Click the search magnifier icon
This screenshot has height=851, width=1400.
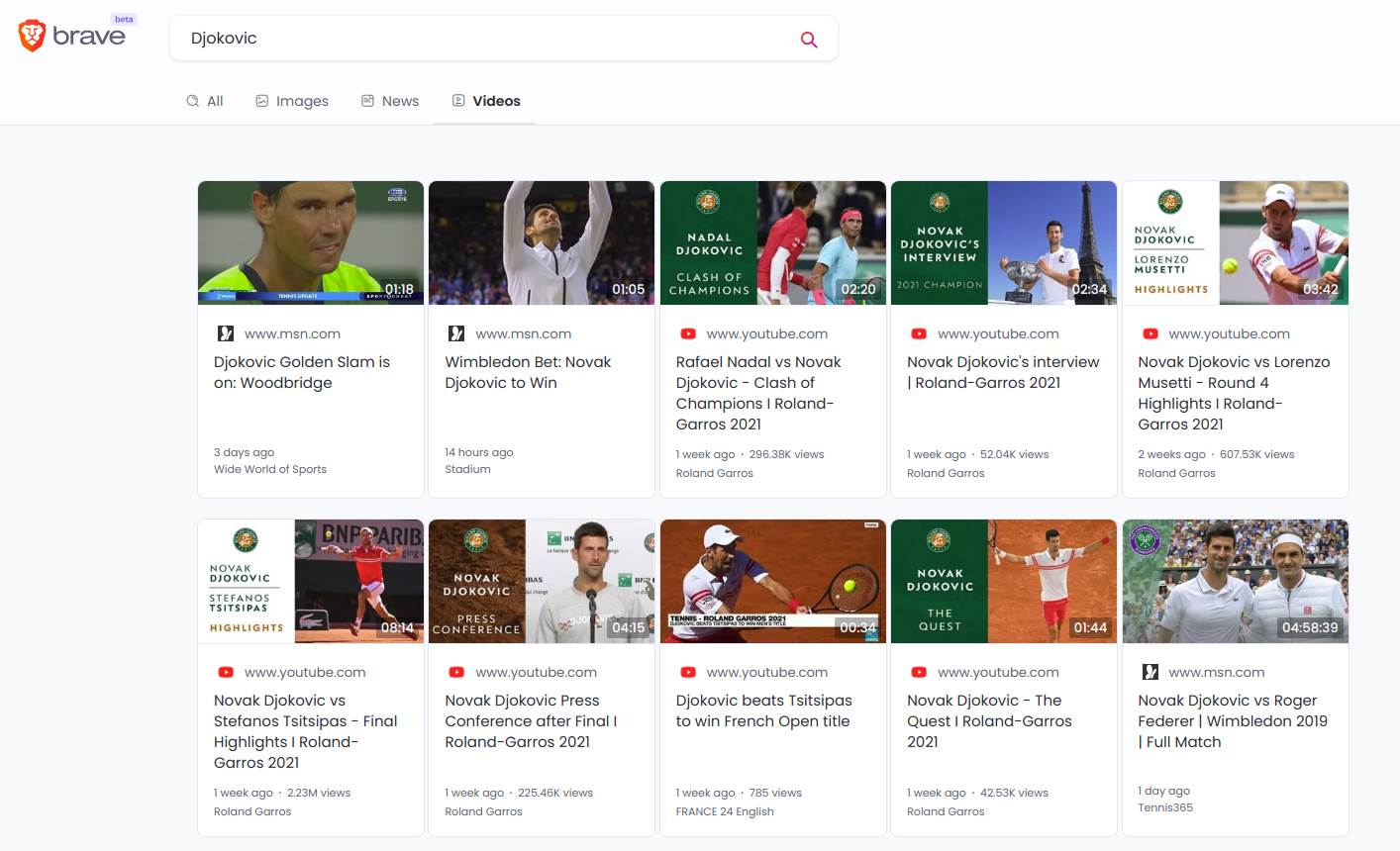[x=808, y=38]
